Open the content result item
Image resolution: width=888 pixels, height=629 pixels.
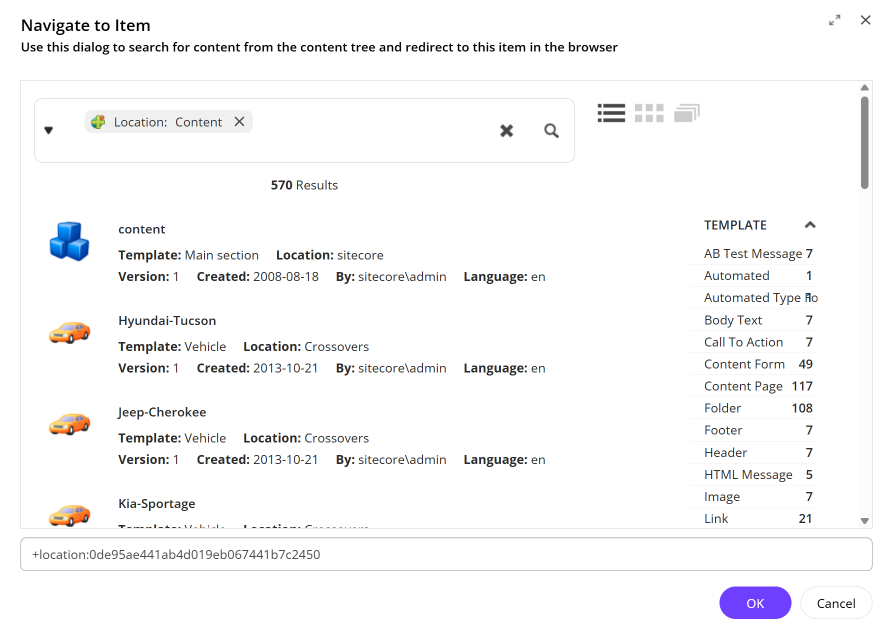(x=142, y=229)
